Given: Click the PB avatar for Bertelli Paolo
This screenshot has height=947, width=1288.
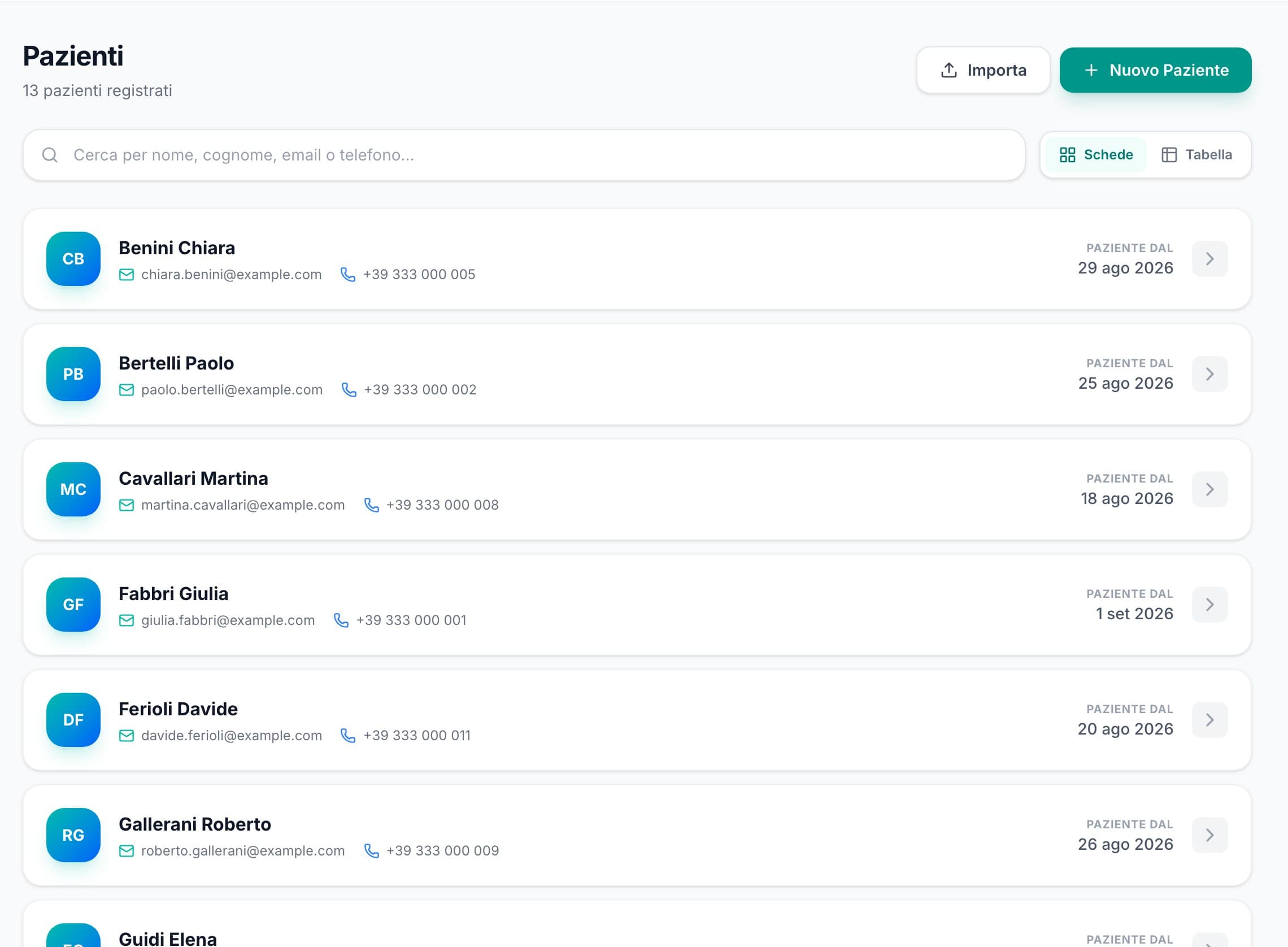Looking at the screenshot, I should (x=73, y=373).
